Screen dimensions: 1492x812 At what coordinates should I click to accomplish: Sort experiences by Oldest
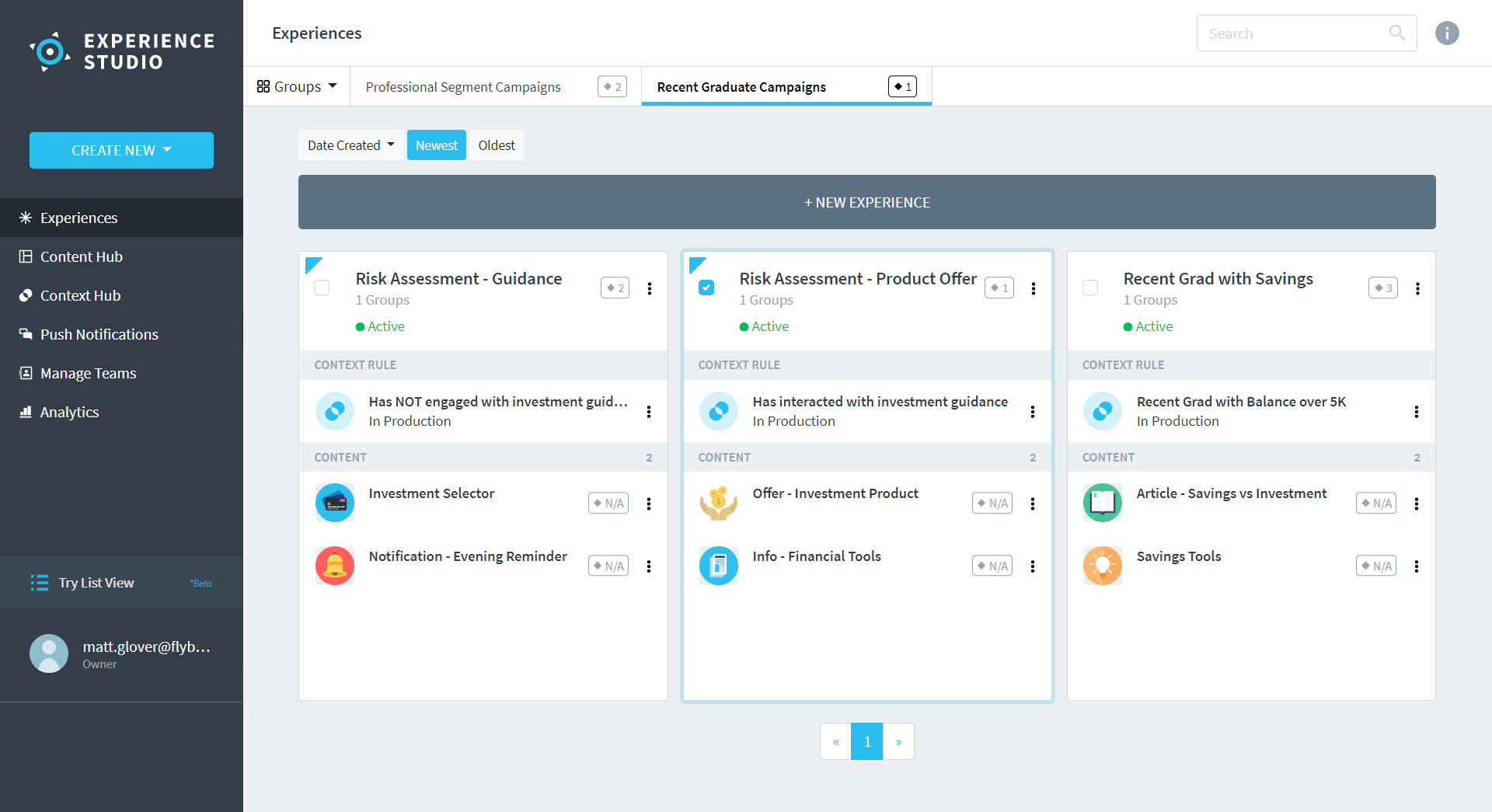[496, 145]
